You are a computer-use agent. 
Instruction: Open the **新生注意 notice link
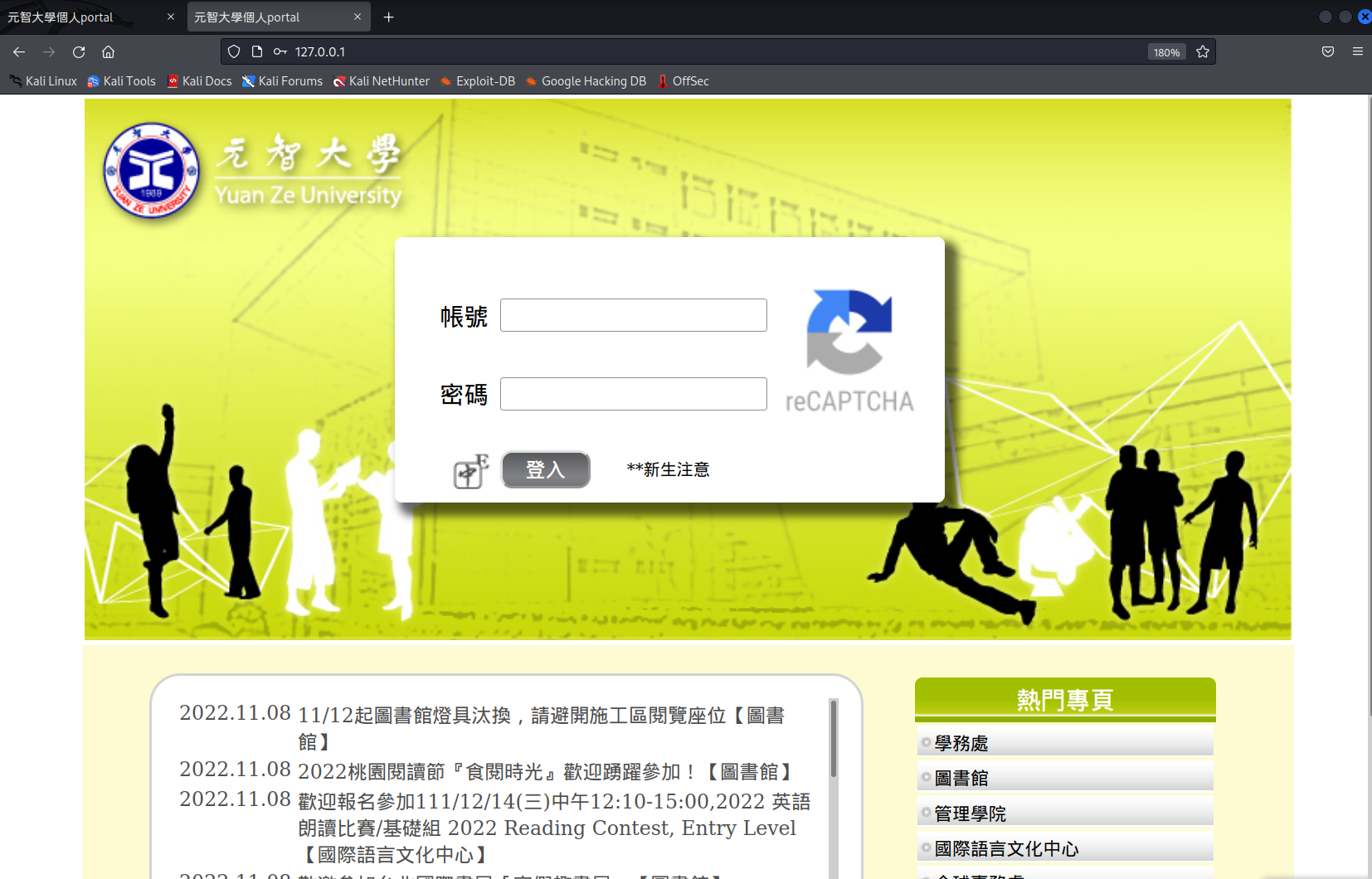coord(669,469)
